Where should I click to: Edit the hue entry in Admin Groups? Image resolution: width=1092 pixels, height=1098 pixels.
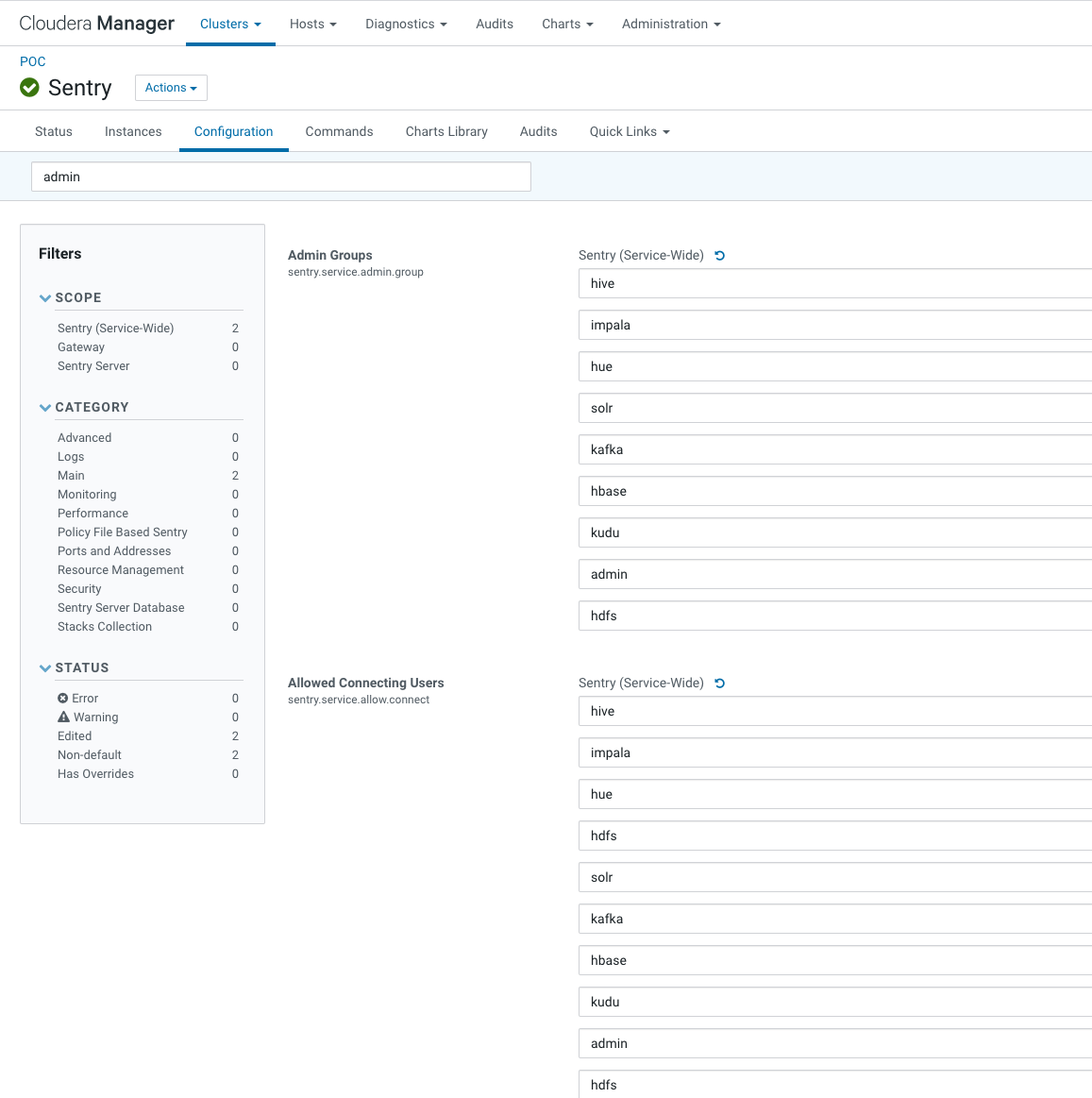click(835, 366)
